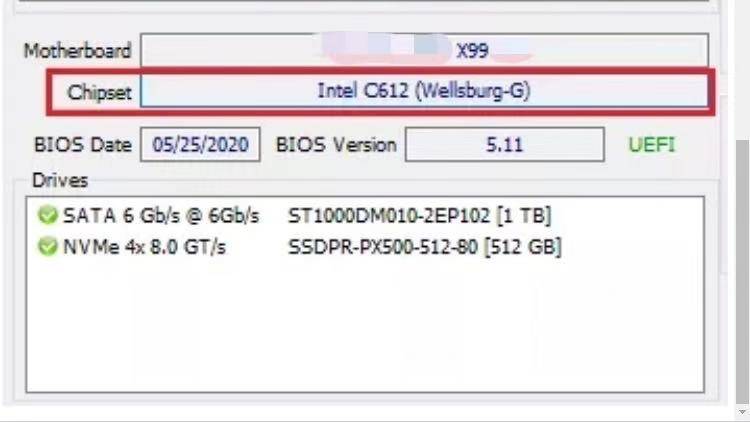Screen dimensions: 750x422
Task: Click the scrollbar track above the thumb
Action: tap(741, 70)
